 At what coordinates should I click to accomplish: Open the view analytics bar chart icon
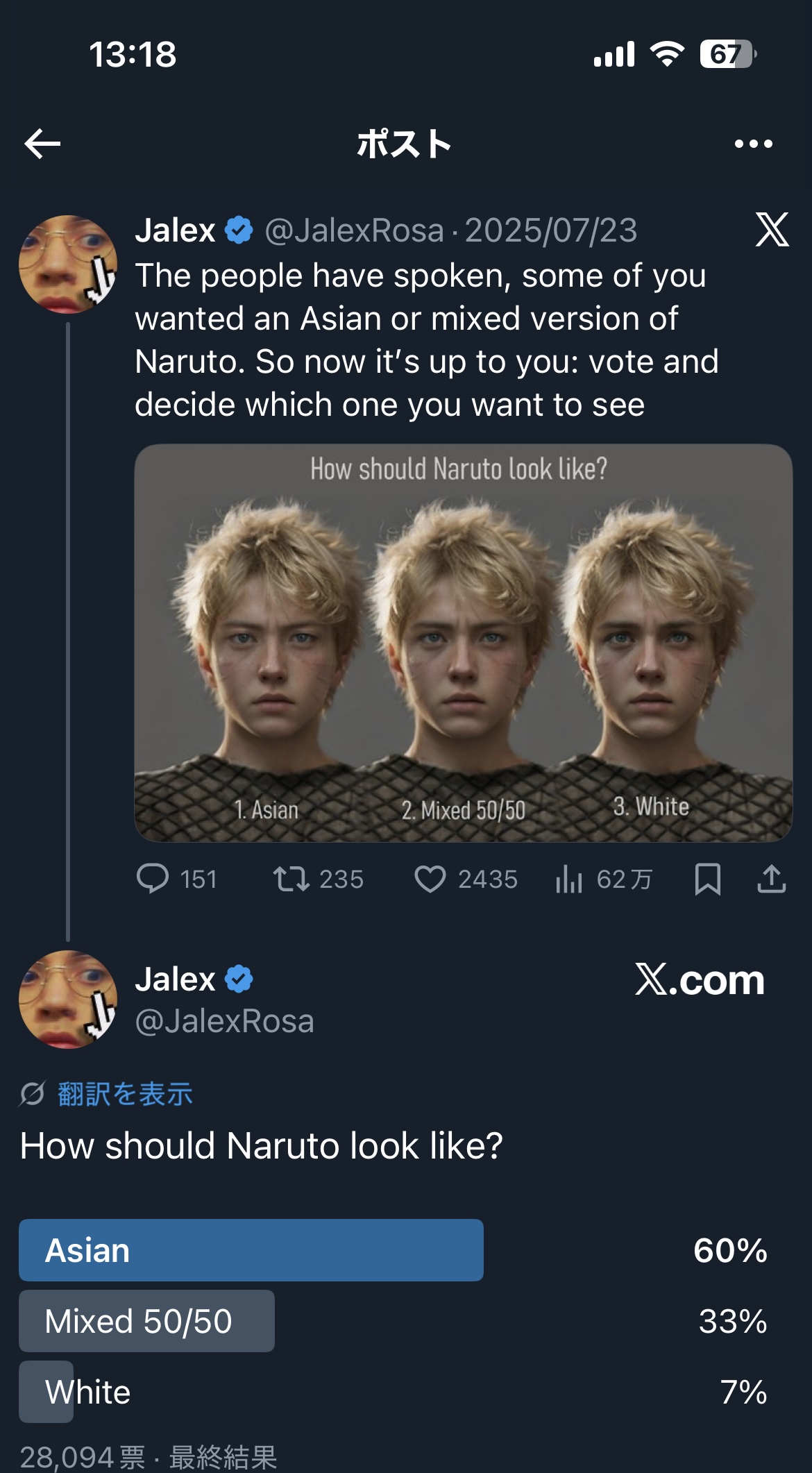568,879
